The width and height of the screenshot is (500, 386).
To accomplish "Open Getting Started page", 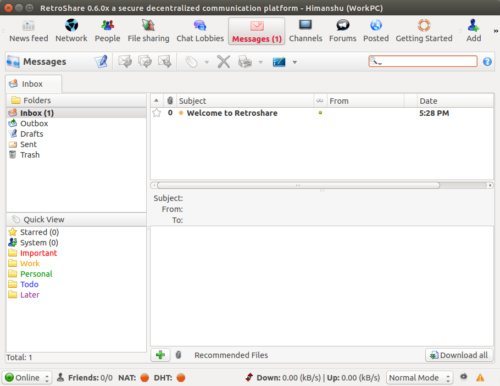I will pos(424,31).
